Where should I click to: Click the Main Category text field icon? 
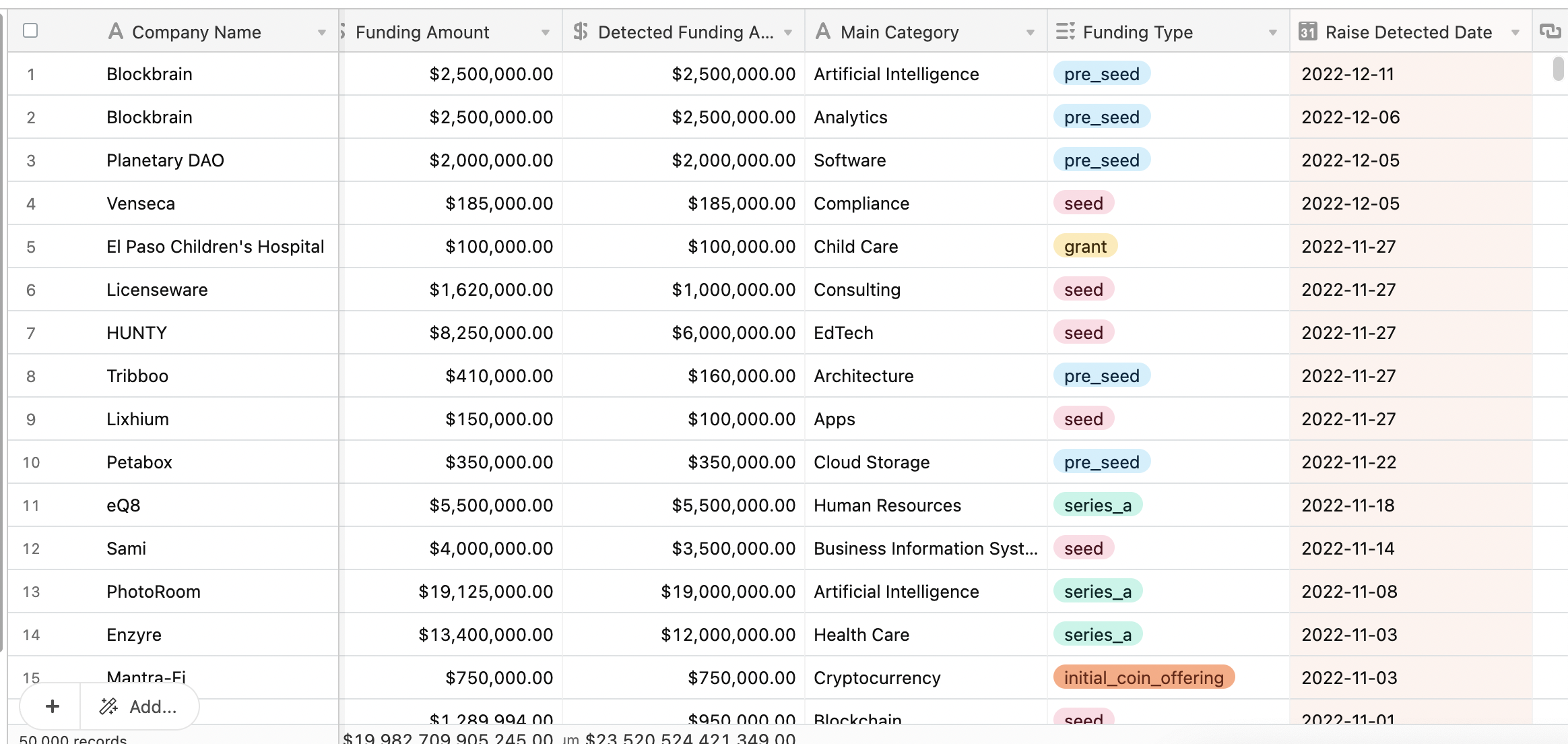coord(823,32)
